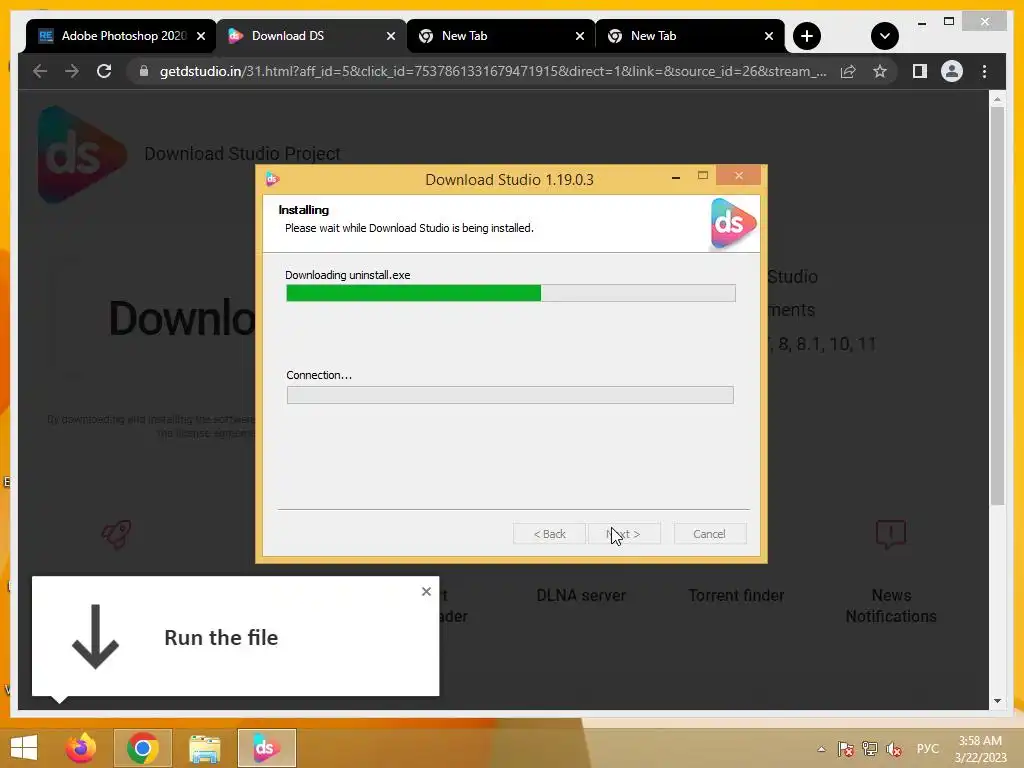Go back to previous page
The height and width of the screenshot is (768, 1024).
(x=40, y=71)
